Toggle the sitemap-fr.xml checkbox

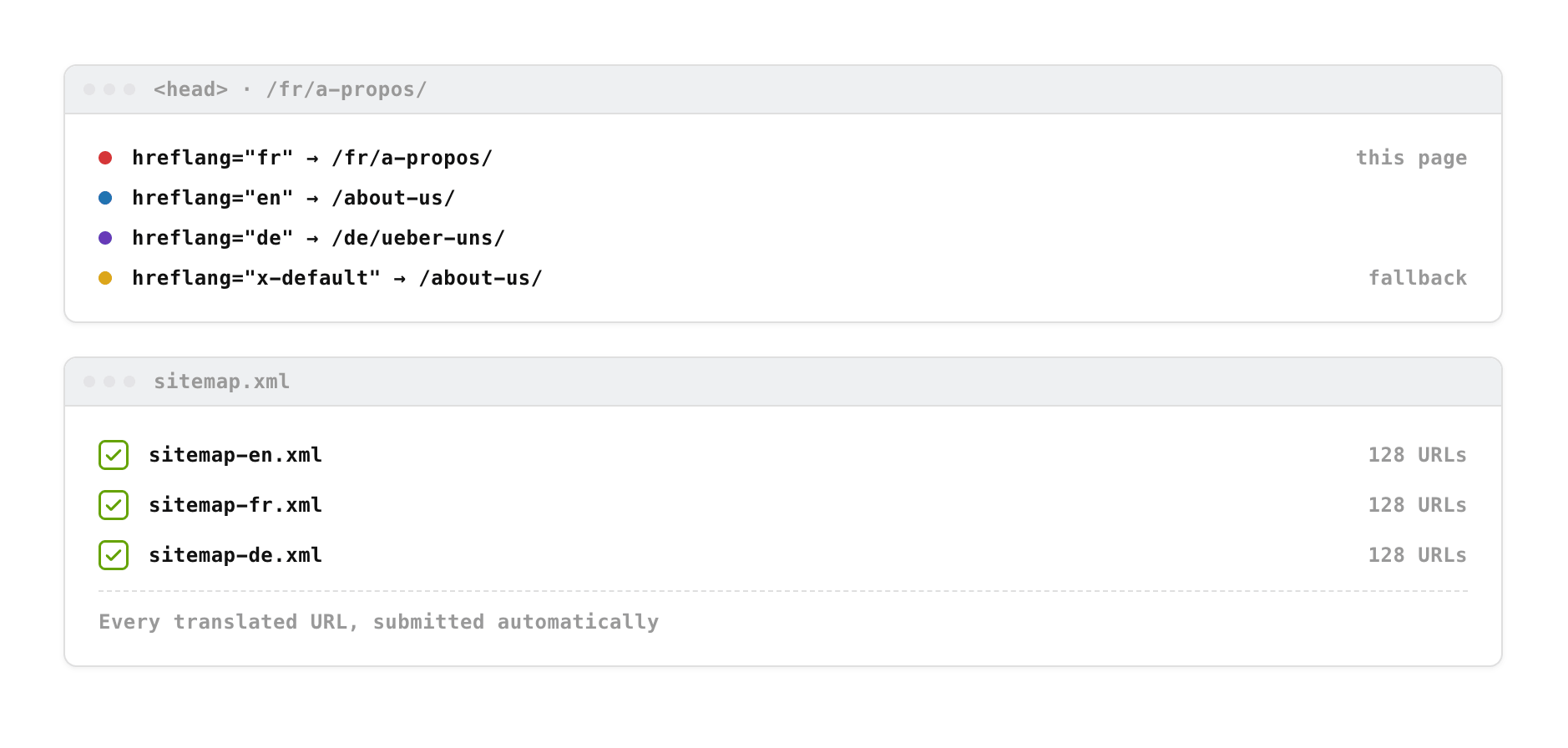pyautogui.click(x=114, y=505)
